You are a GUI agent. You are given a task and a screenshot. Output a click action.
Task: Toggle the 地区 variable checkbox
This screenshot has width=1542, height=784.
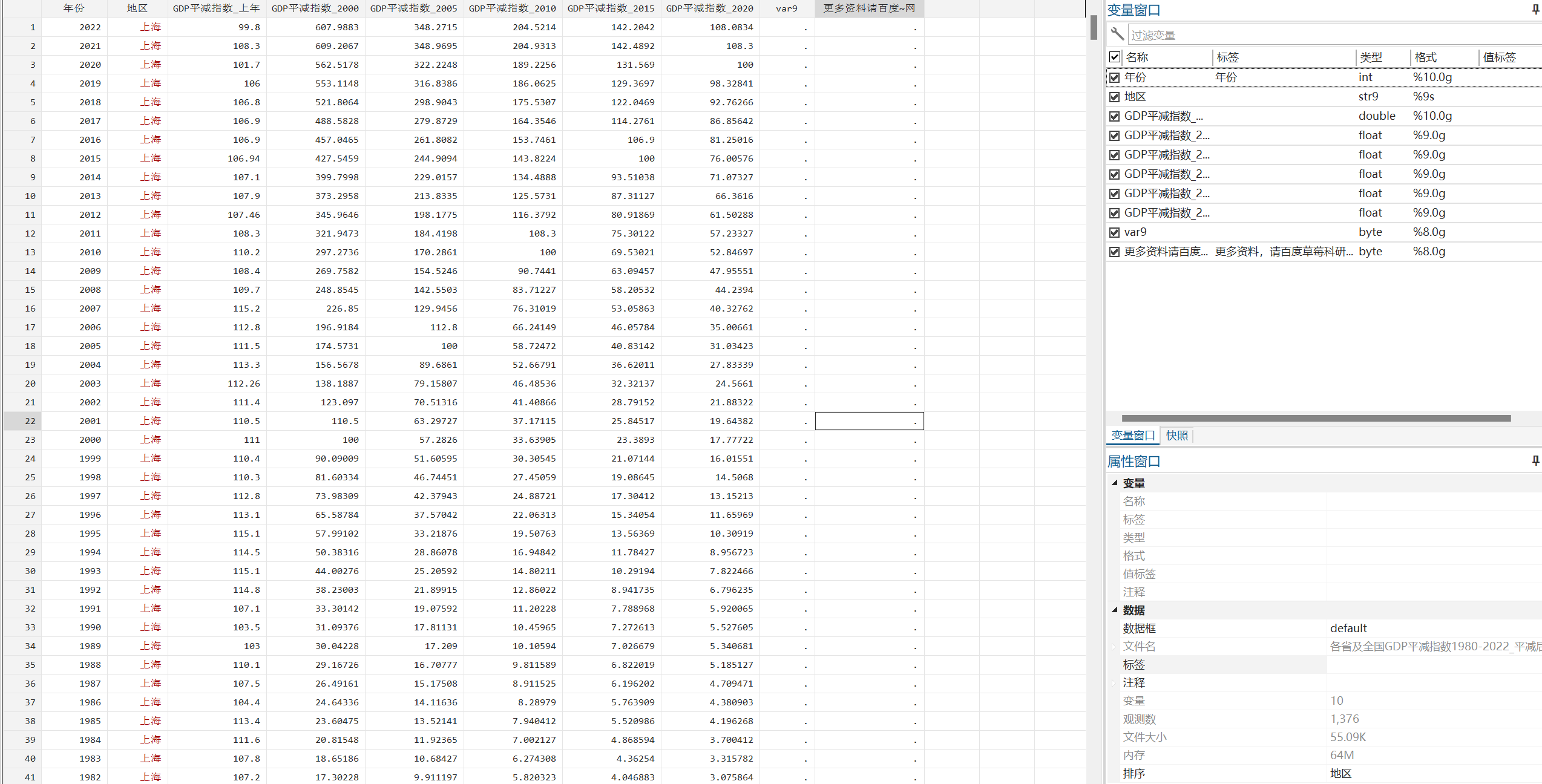pyautogui.click(x=1114, y=97)
